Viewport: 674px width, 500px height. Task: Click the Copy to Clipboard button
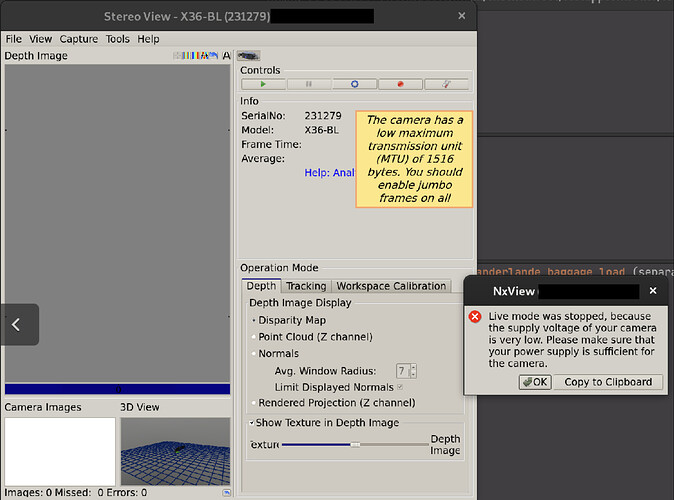(608, 382)
